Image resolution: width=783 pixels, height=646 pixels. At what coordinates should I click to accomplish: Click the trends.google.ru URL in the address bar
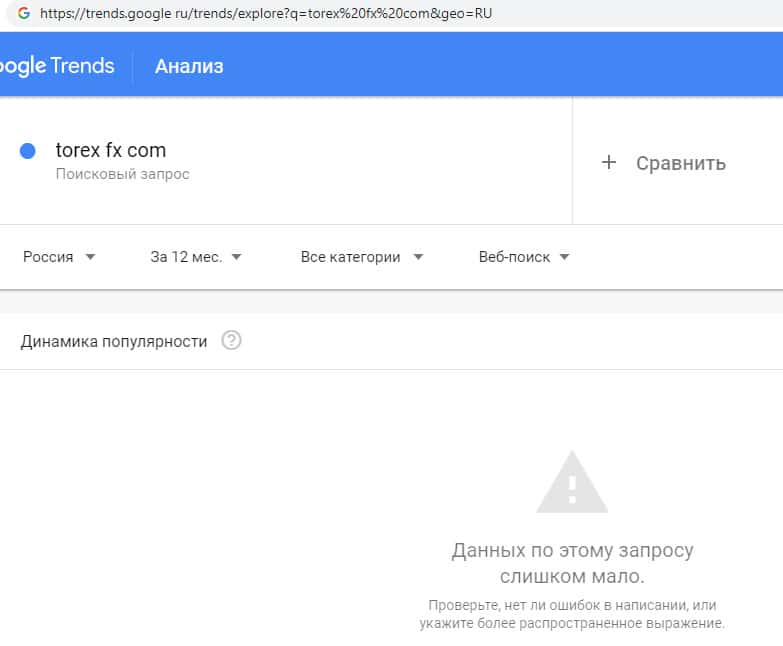(266, 14)
